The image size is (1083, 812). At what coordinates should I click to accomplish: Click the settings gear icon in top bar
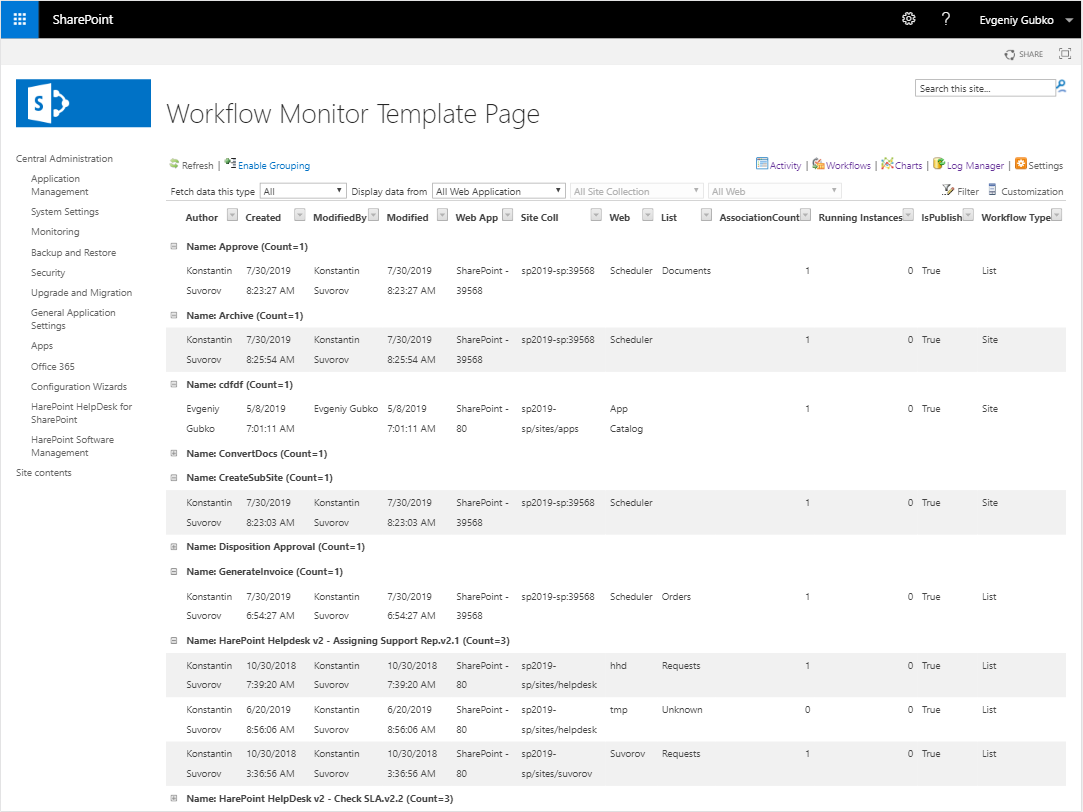point(908,19)
